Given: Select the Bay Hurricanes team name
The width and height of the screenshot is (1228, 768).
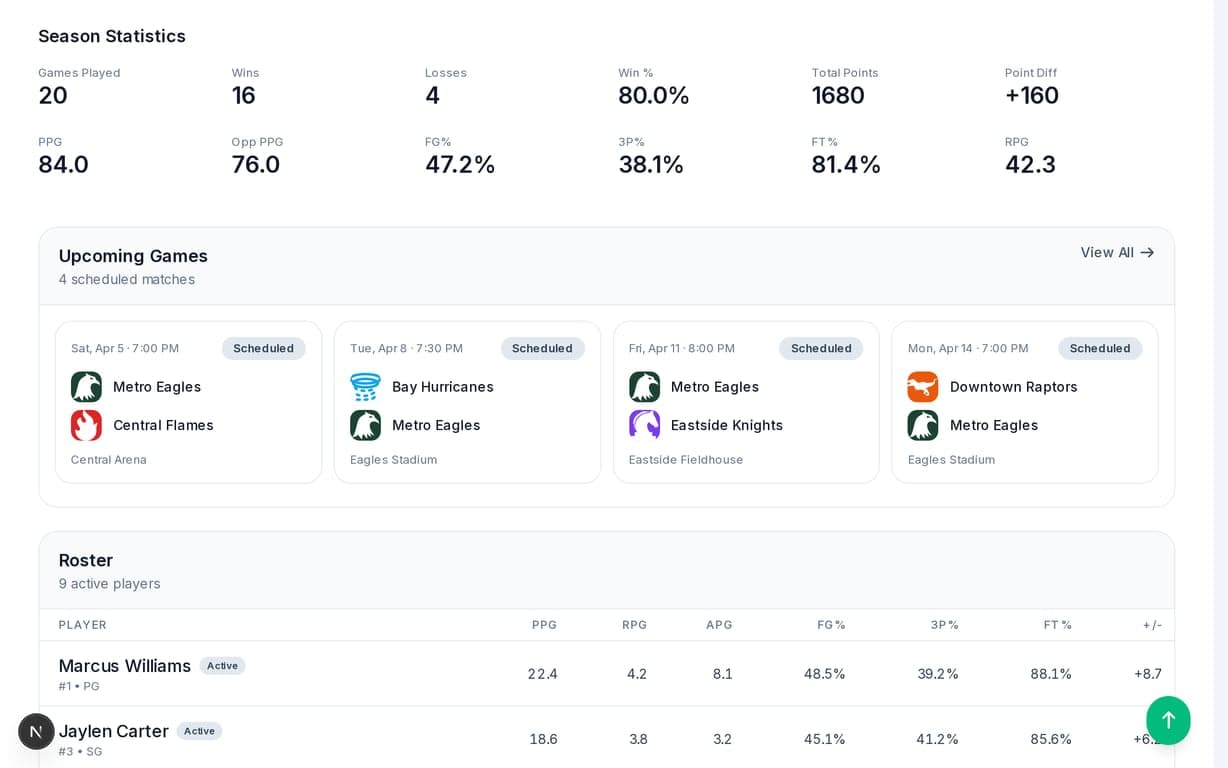Looking at the screenshot, I should pyautogui.click(x=442, y=387).
